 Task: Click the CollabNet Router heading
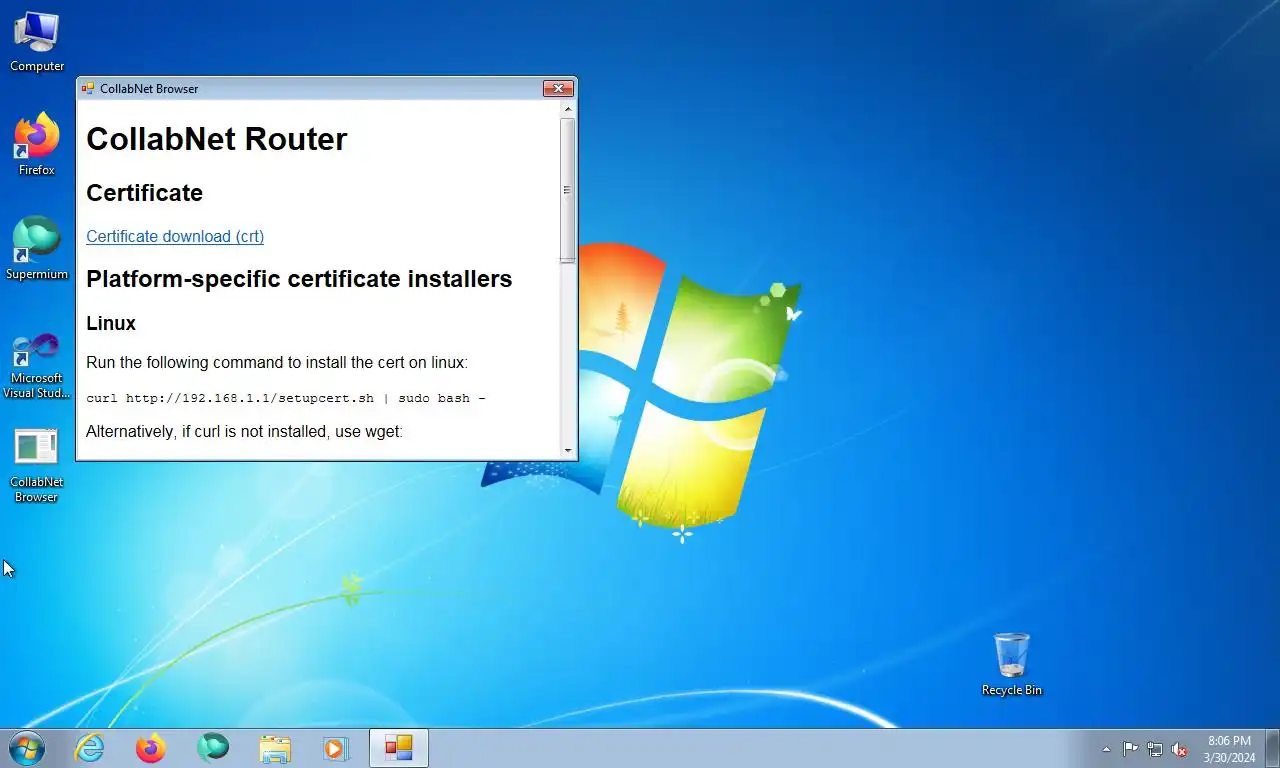(x=217, y=139)
